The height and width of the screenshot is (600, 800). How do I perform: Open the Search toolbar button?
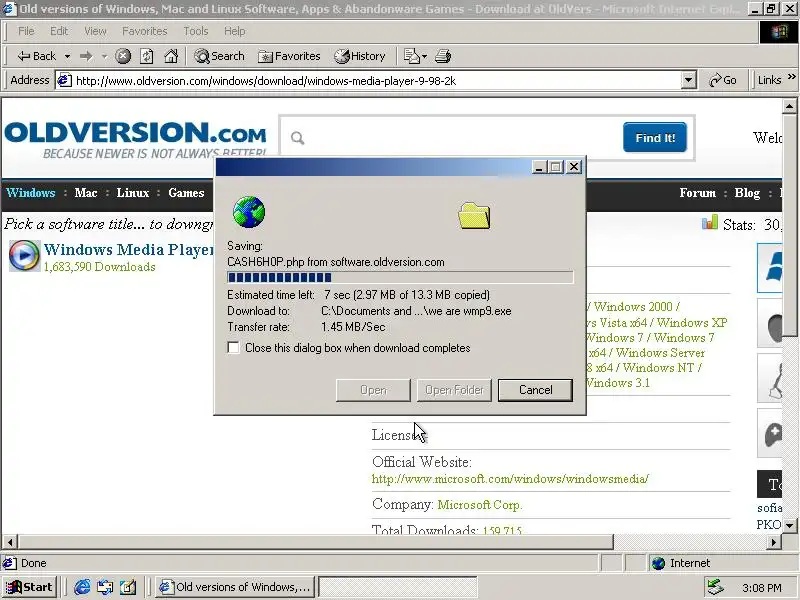click(x=219, y=56)
